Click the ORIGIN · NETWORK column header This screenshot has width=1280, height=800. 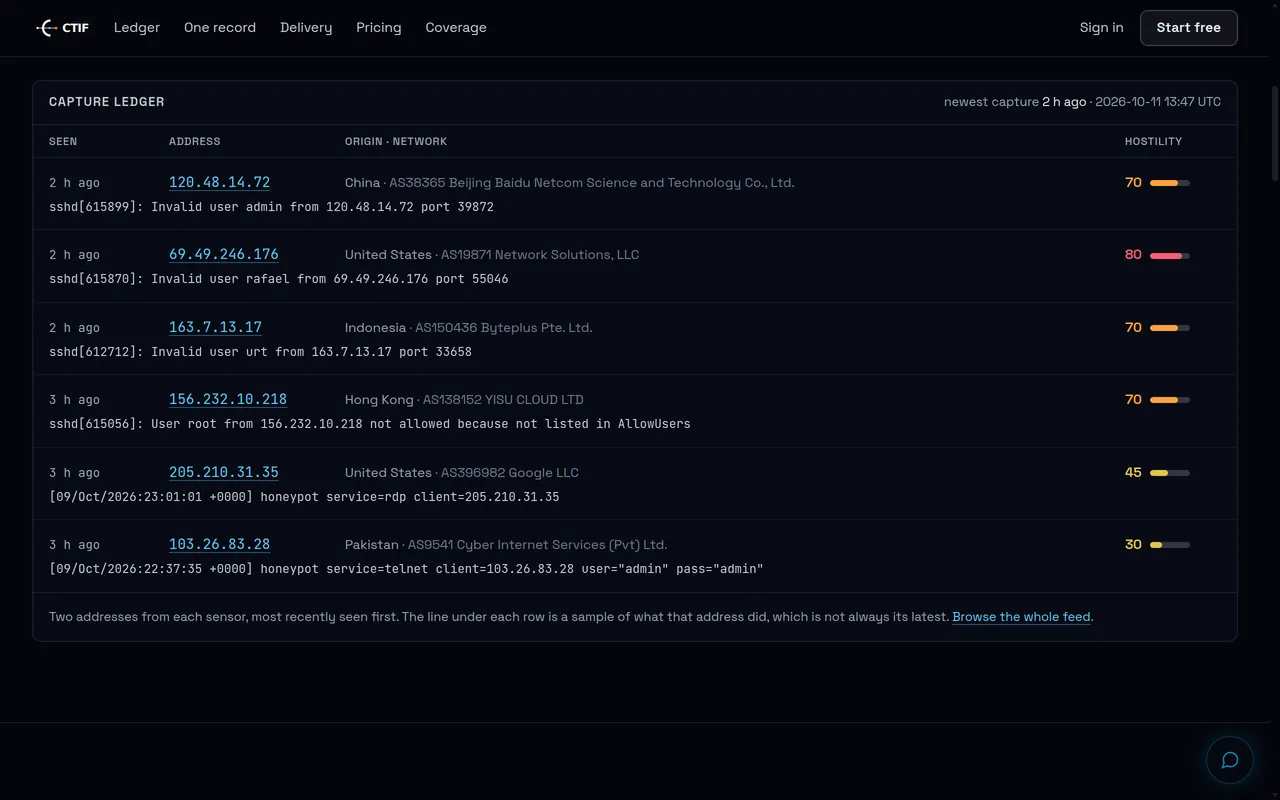tap(396, 141)
